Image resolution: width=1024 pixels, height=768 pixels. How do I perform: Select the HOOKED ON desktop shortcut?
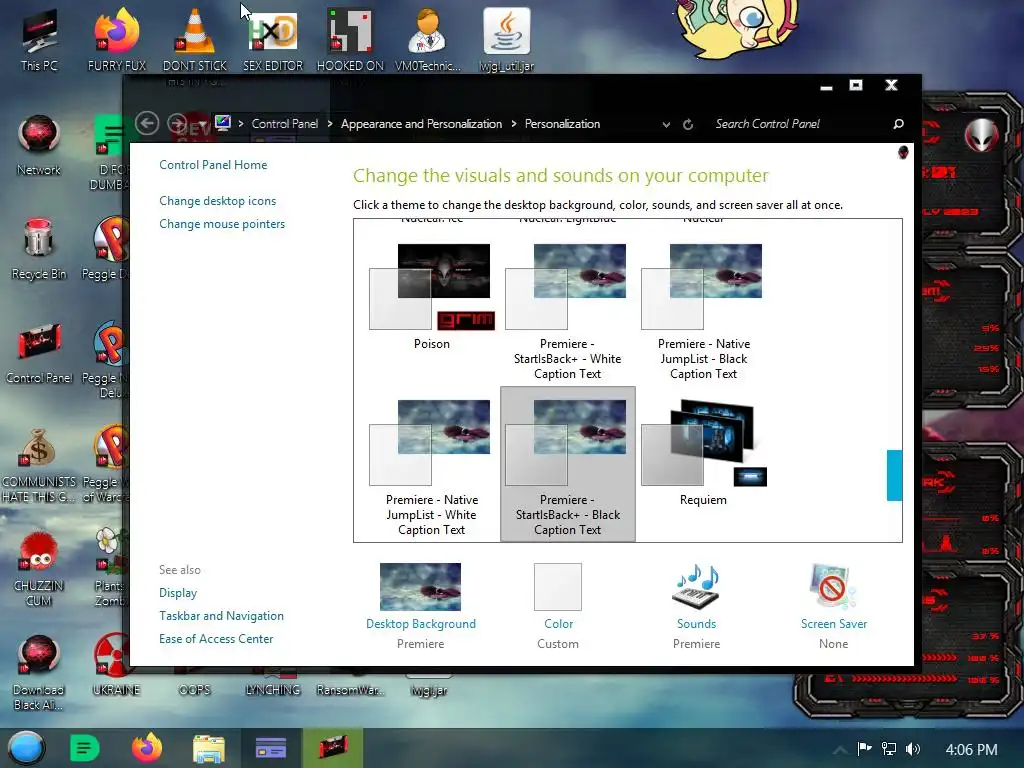[x=350, y=40]
